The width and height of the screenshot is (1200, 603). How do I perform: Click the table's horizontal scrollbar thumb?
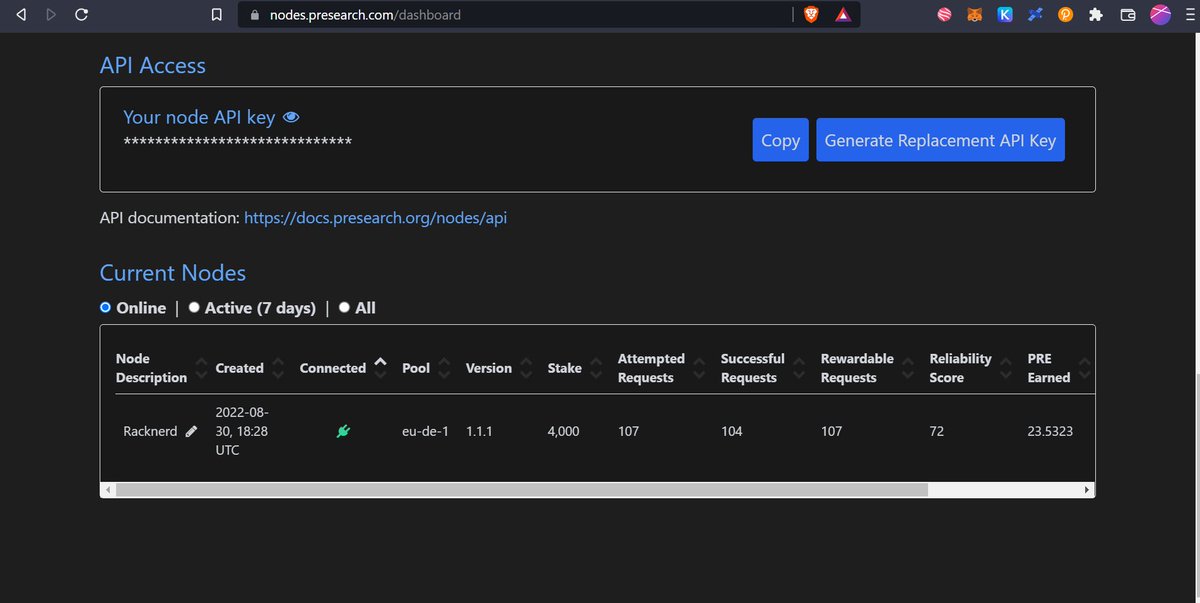(x=521, y=490)
